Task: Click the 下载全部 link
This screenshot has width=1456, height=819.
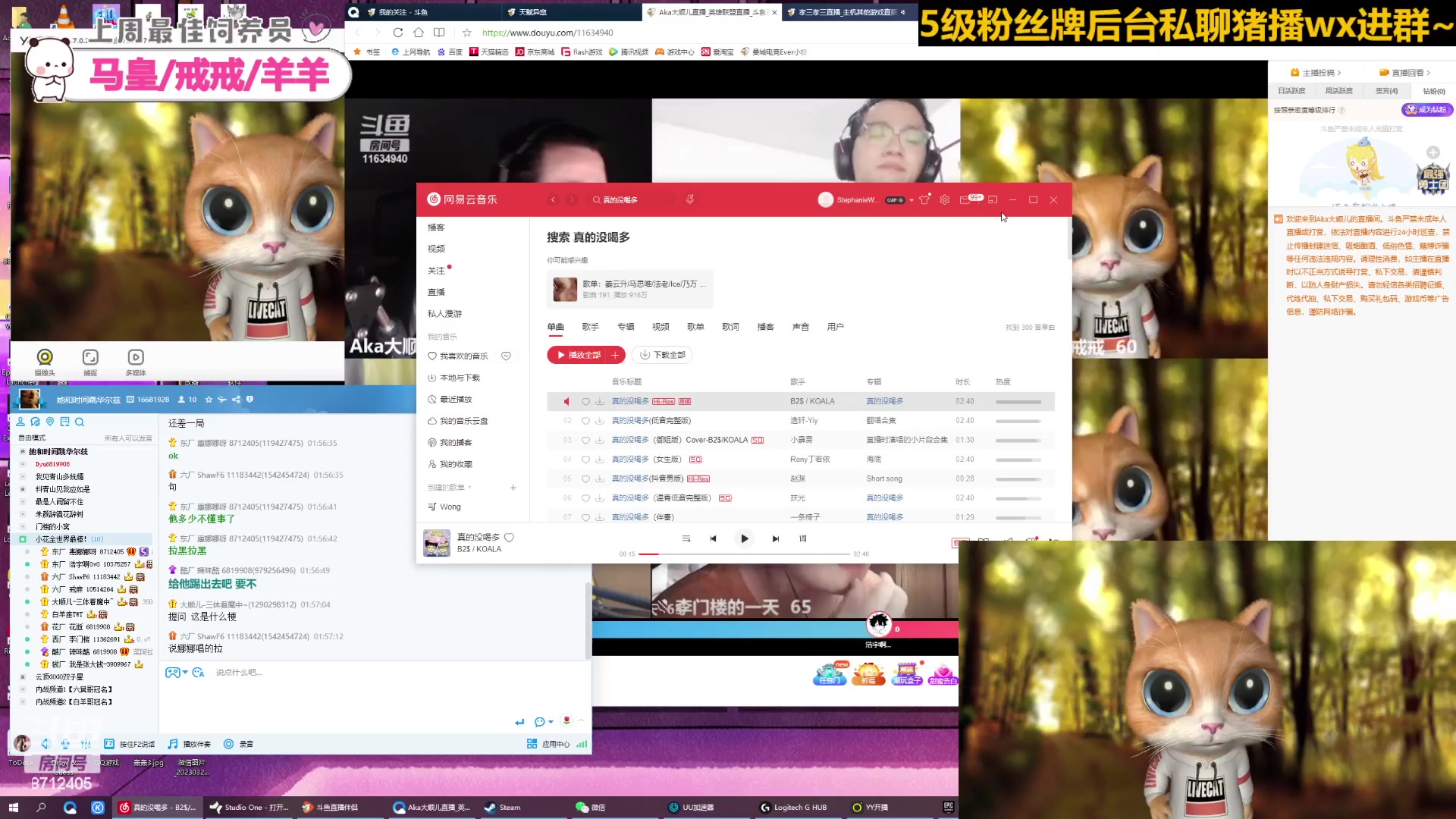Action: 661,354
